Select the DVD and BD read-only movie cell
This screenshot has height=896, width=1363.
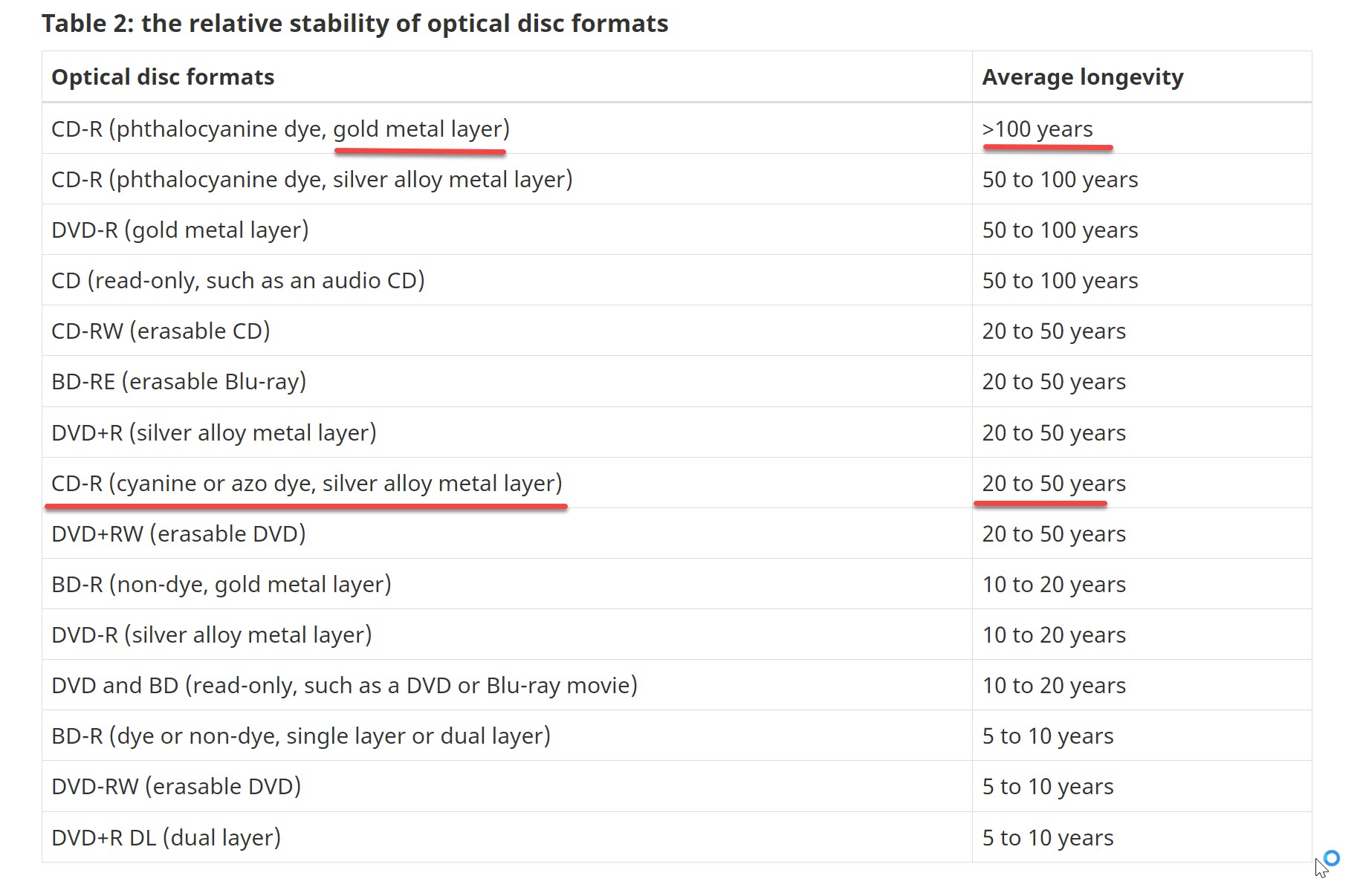tap(344, 686)
